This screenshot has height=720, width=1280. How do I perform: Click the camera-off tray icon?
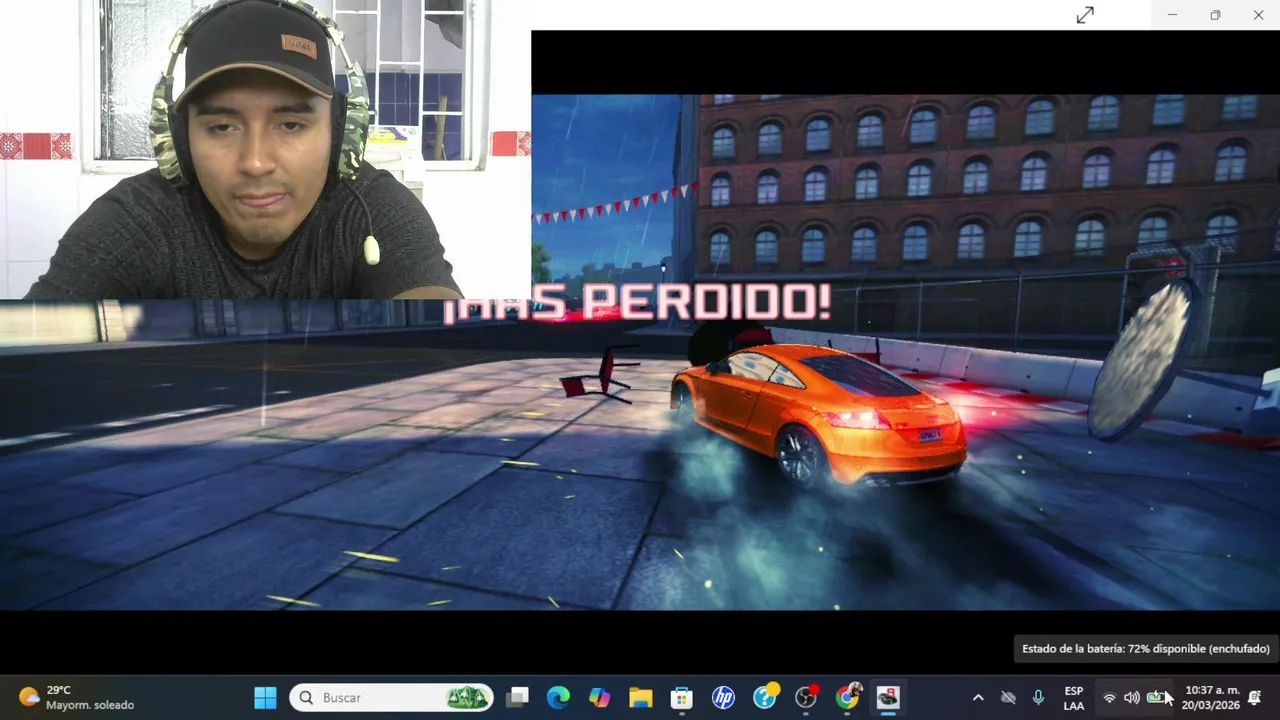coord(1008,697)
